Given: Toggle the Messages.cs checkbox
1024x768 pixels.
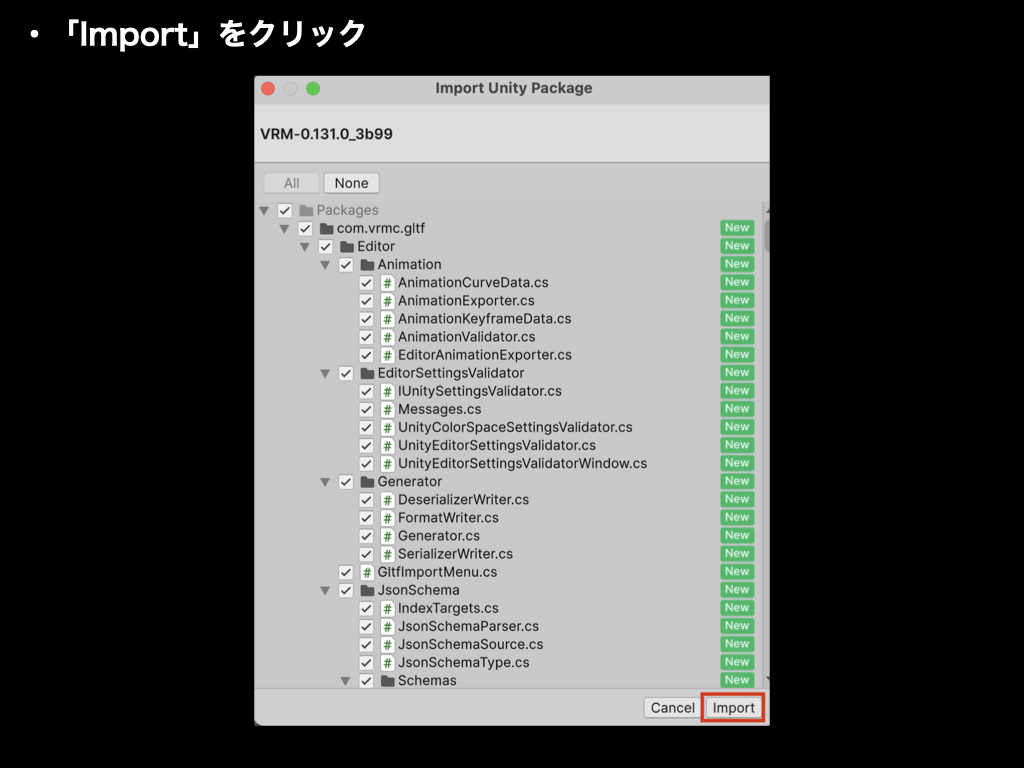Looking at the screenshot, I should (x=366, y=409).
